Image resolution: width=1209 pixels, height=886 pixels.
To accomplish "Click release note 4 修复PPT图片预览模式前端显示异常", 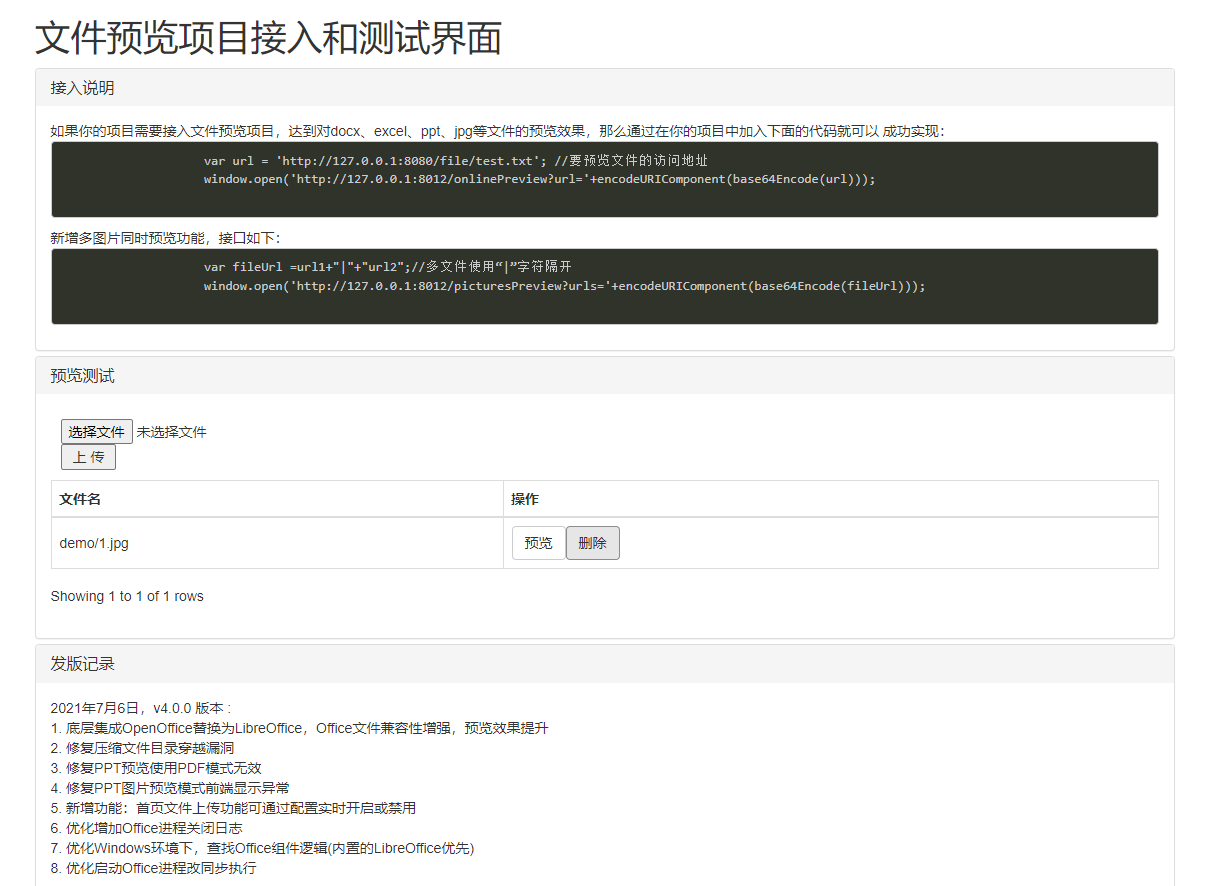I will point(170,788).
